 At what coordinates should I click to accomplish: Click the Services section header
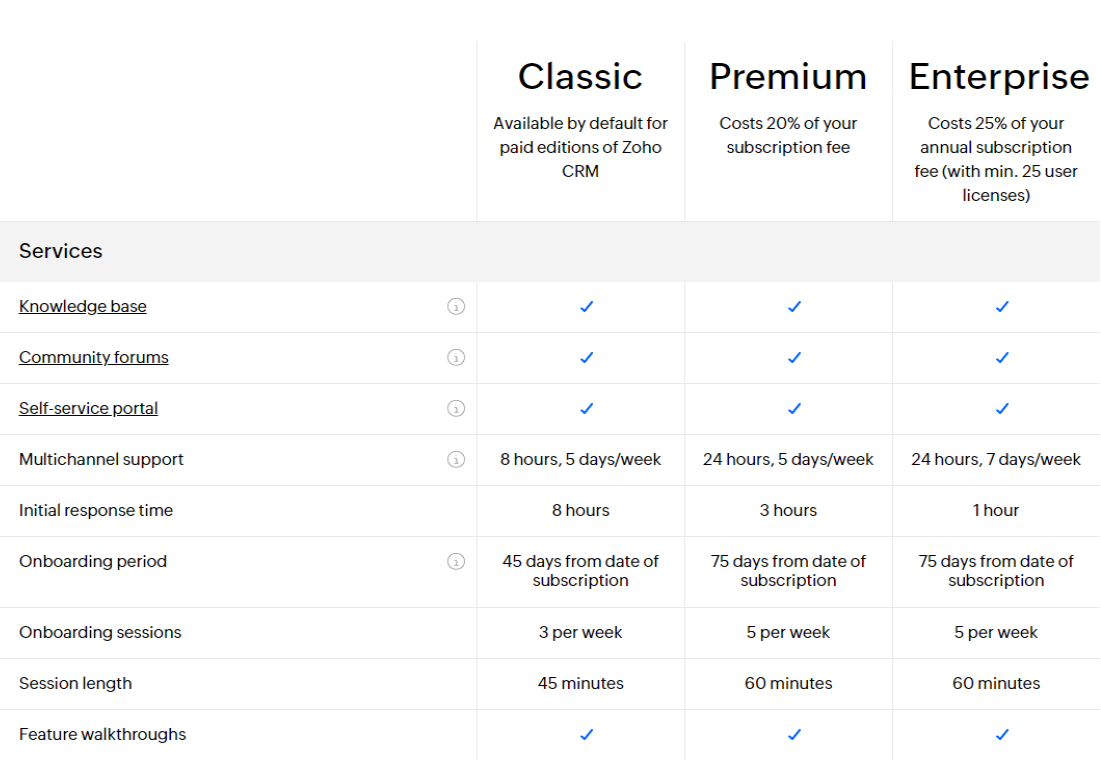60,251
